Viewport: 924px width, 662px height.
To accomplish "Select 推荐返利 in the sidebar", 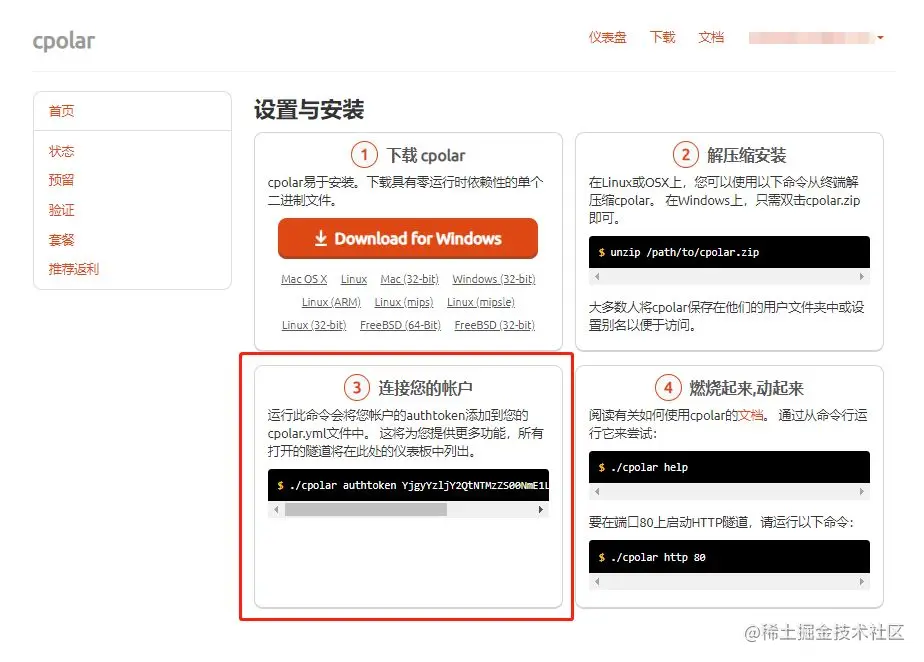I will pos(74,269).
